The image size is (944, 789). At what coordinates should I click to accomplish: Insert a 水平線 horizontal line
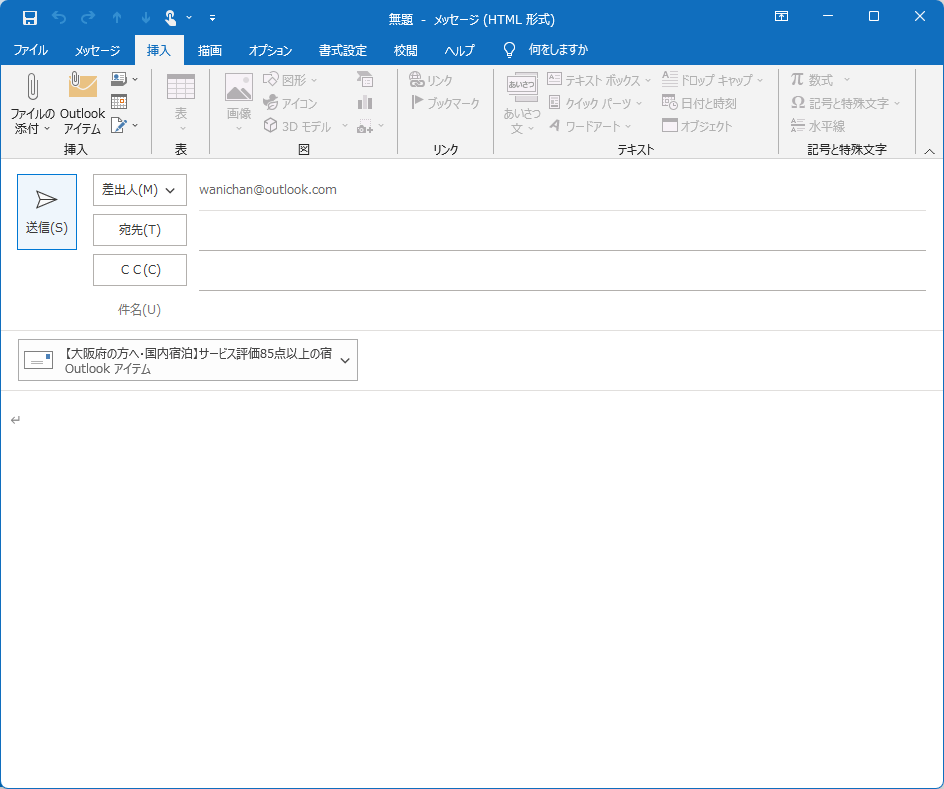[818, 126]
